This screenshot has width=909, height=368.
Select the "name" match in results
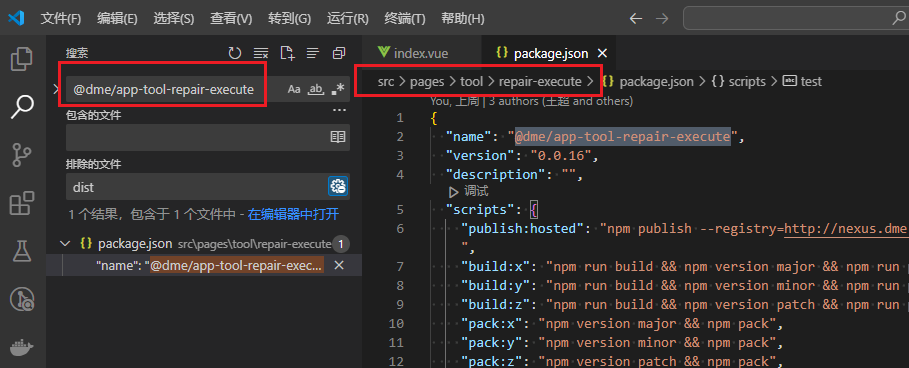[x=209, y=265]
